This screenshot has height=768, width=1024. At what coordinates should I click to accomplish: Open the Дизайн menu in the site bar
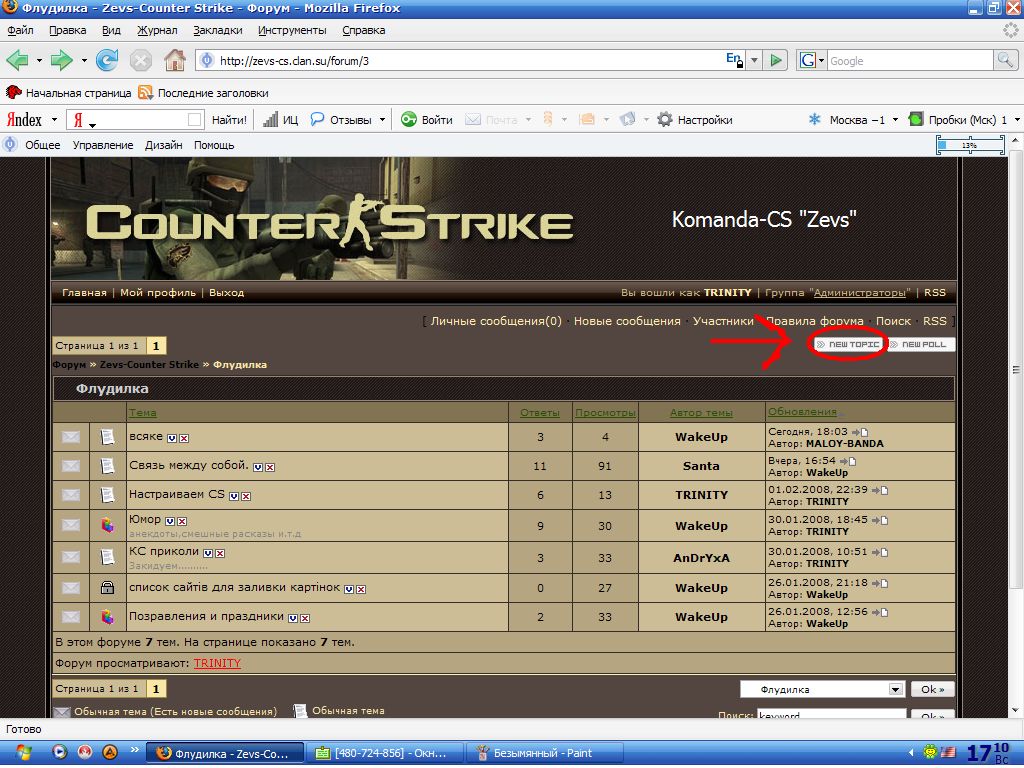[163, 145]
